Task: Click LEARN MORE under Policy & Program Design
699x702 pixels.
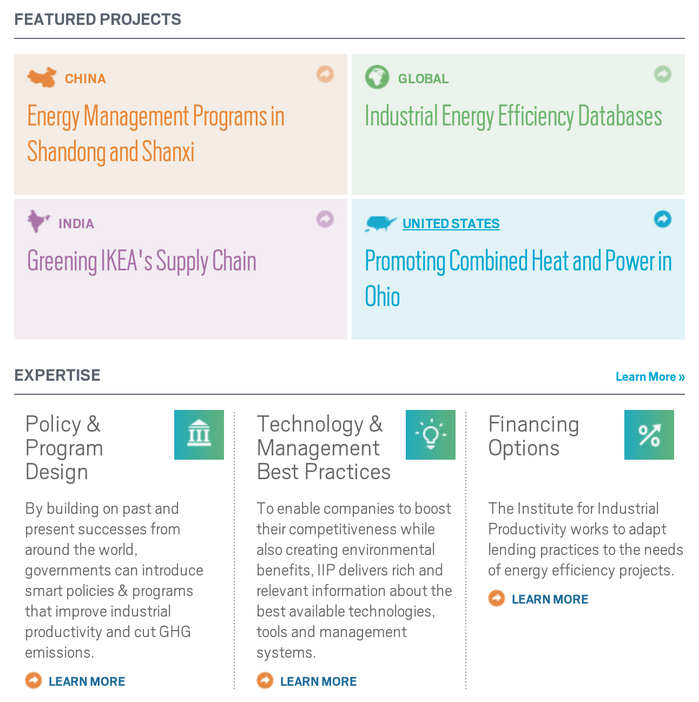Action: [86, 681]
